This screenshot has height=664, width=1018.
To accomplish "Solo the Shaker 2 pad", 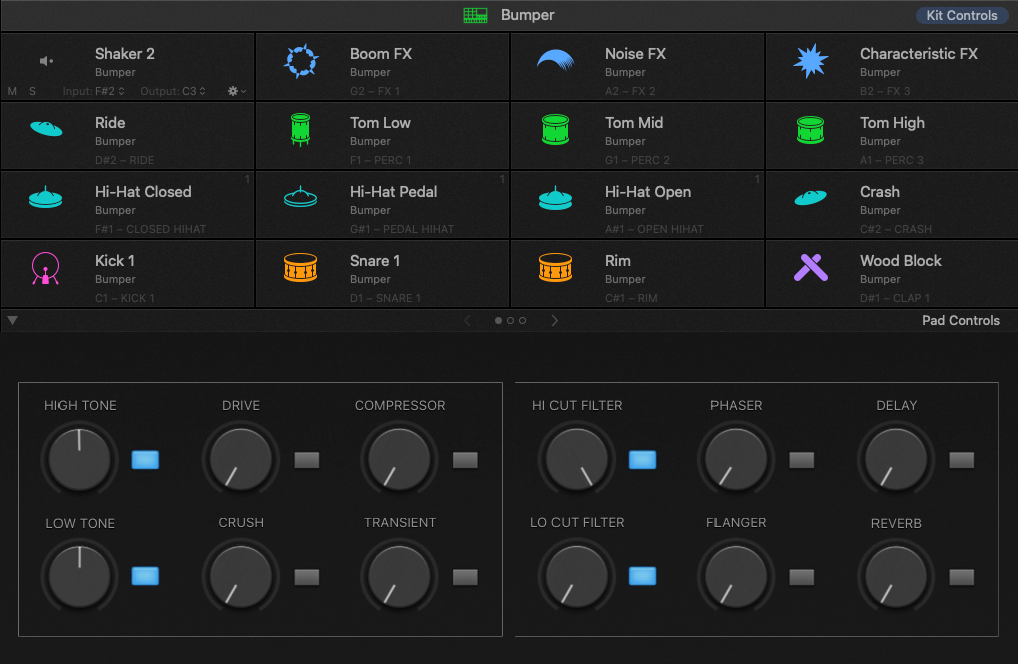I will pos(32,92).
